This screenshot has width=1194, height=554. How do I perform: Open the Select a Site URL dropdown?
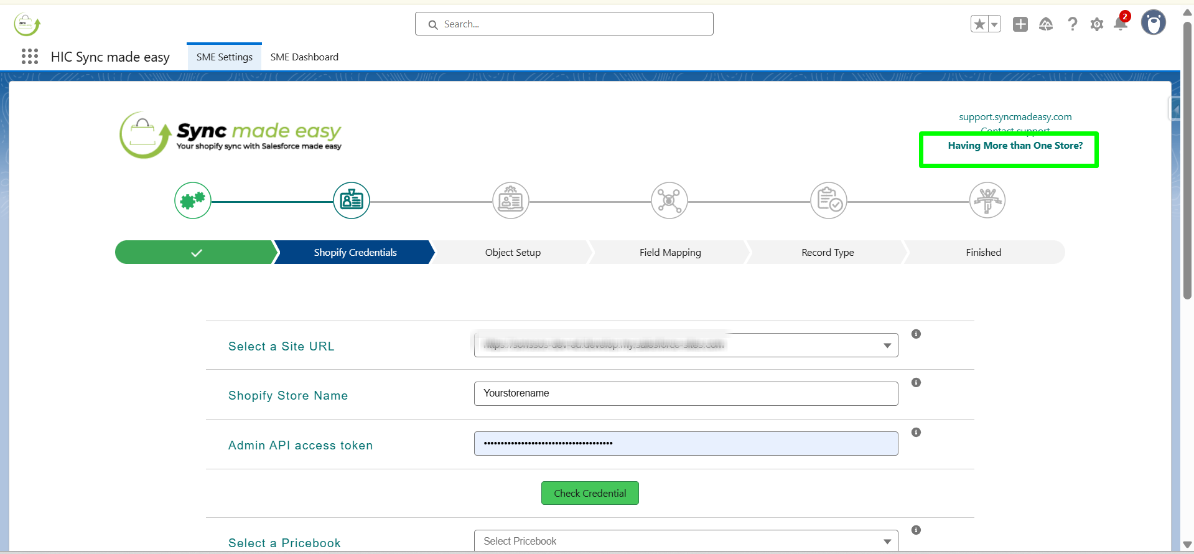(x=686, y=345)
